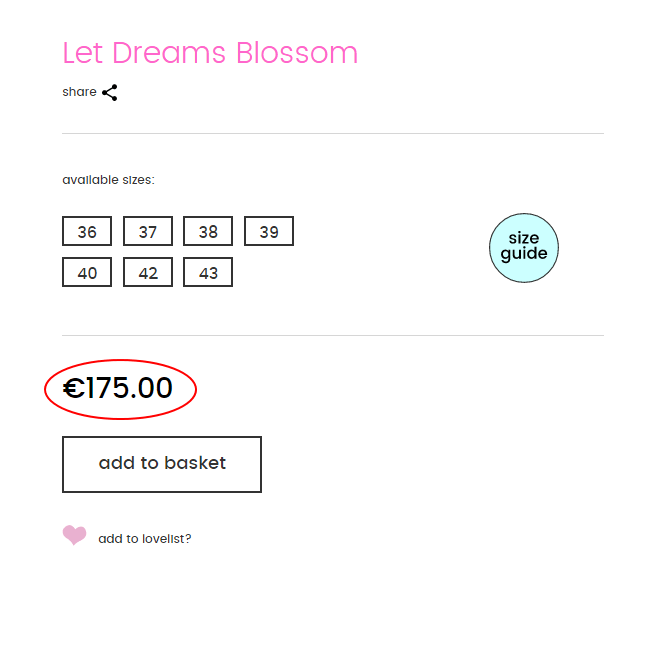The width and height of the screenshot is (661, 663).
Task: Select size 36
Action: [87, 232]
